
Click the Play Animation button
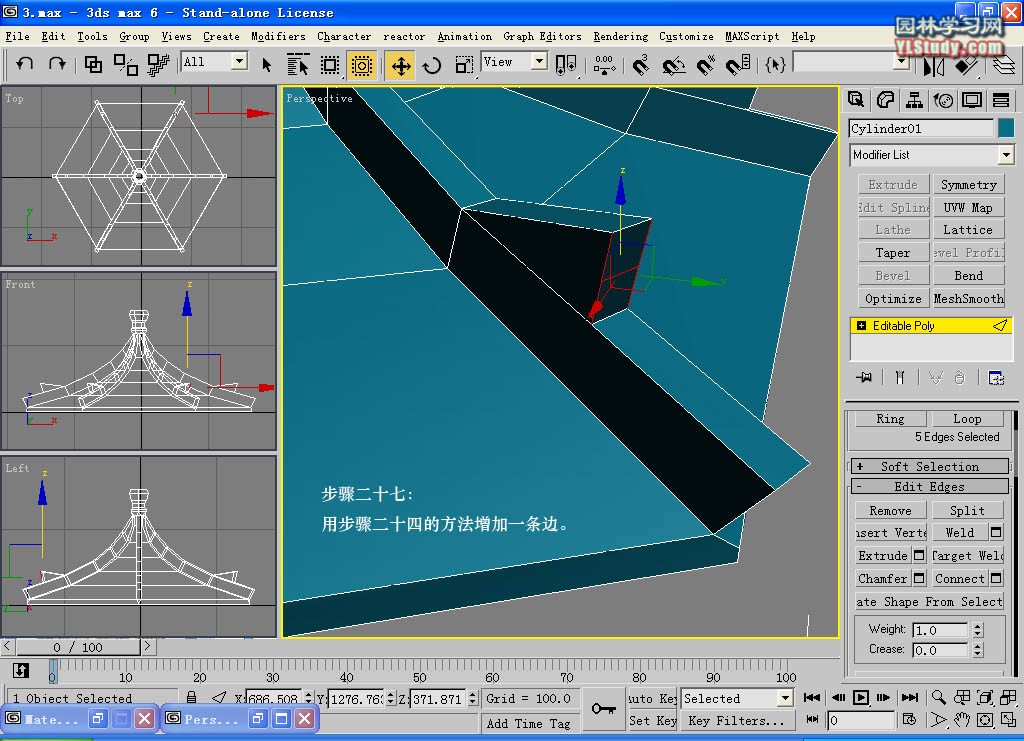pyautogui.click(x=861, y=697)
